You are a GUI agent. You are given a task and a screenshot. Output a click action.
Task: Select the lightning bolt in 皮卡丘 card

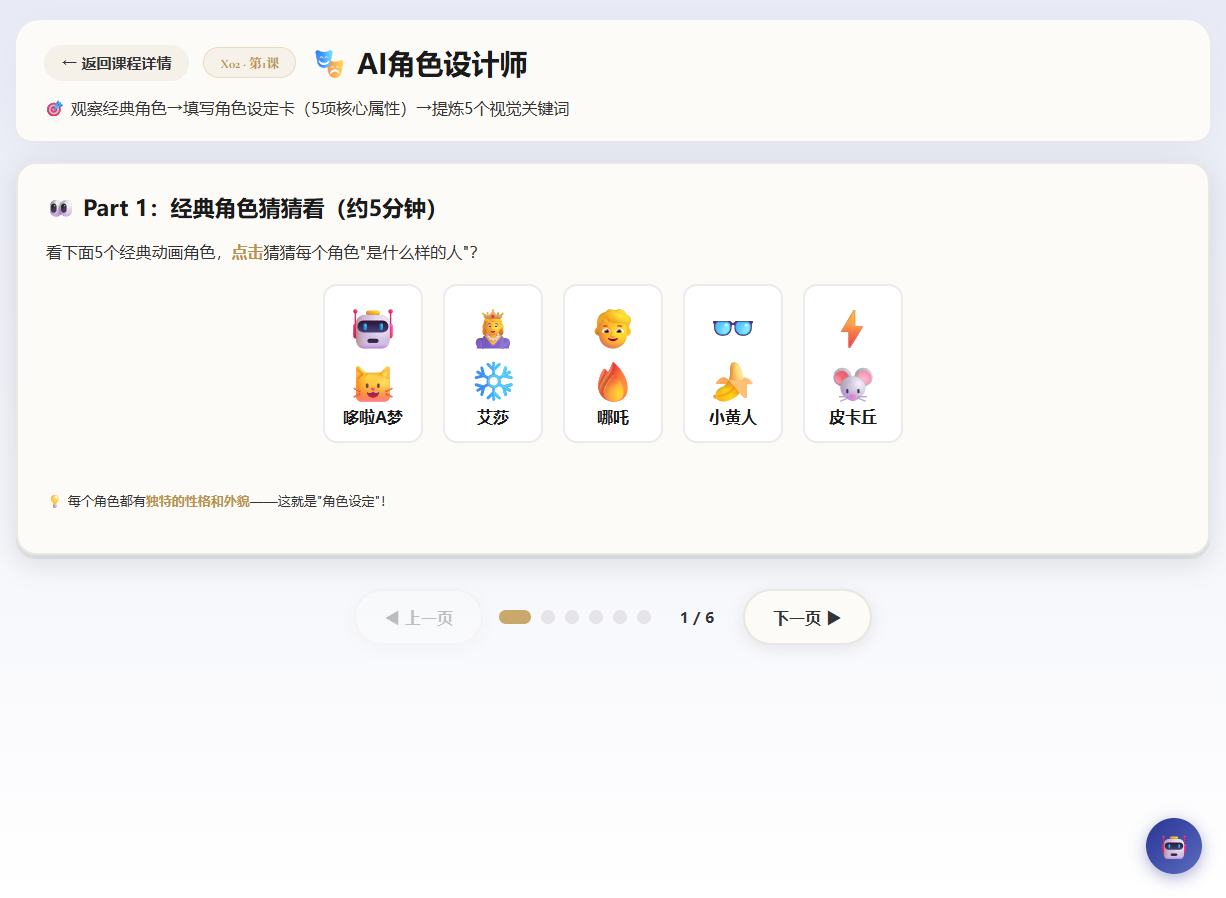pos(852,328)
